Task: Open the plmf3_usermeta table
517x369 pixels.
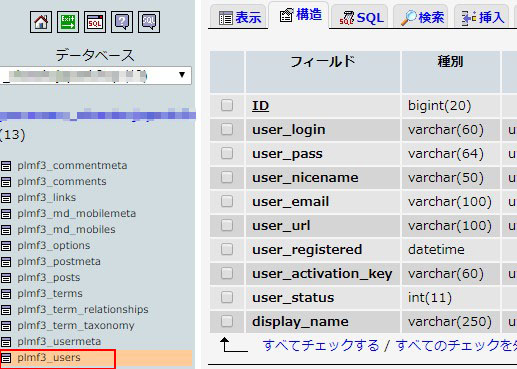Action: tap(59, 342)
